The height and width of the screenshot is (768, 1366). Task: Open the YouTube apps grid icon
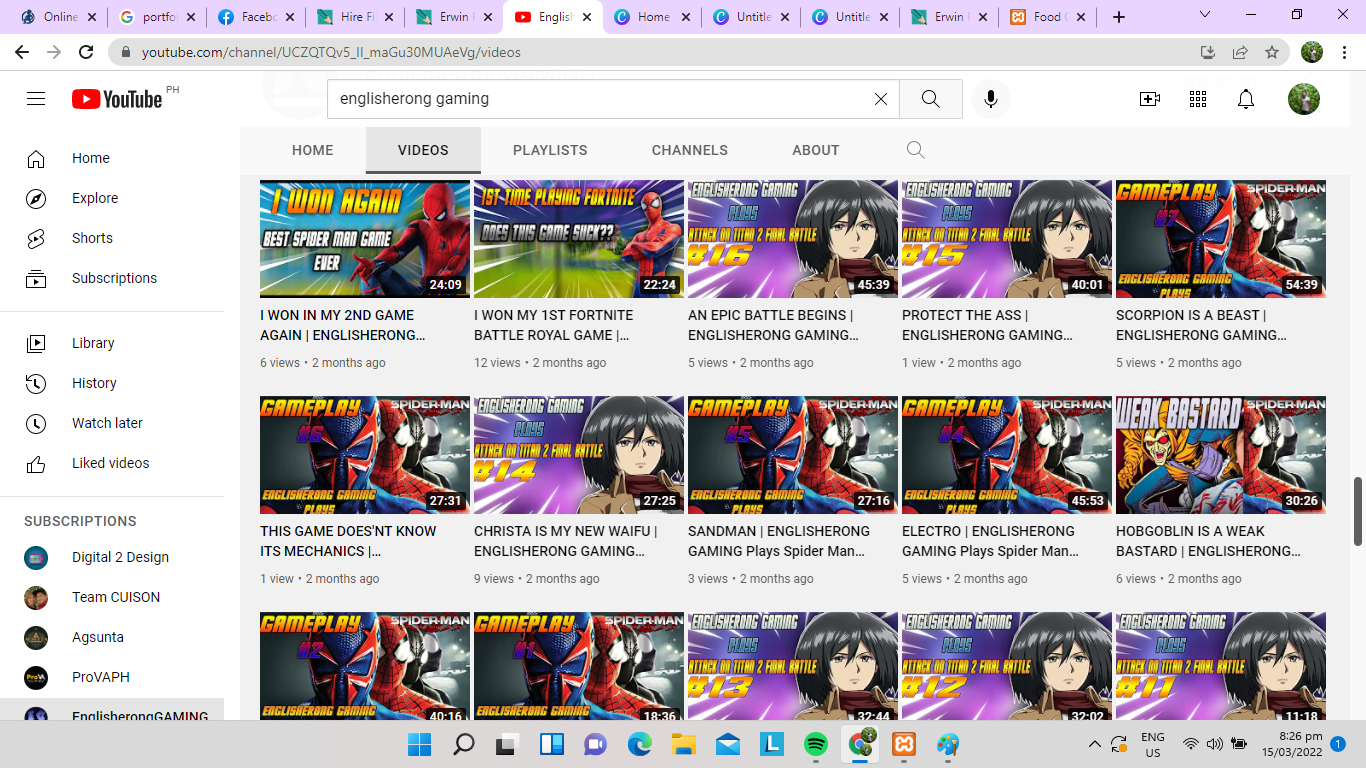click(x=1198, y=99)
